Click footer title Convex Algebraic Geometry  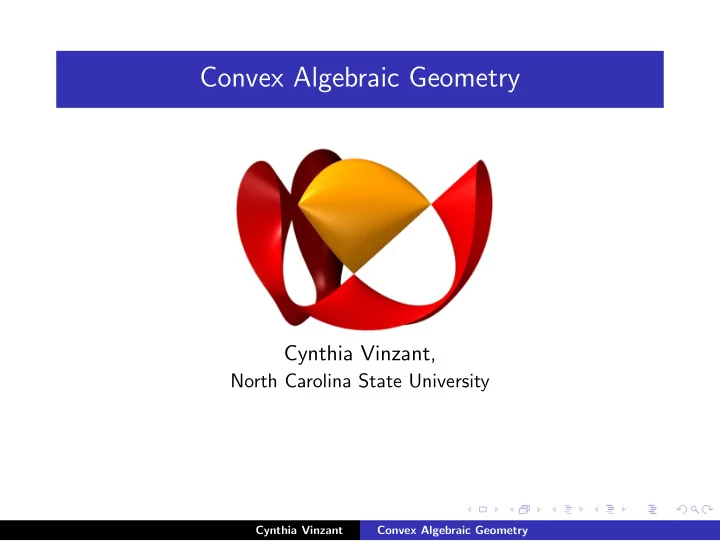(x=452, y=530)
